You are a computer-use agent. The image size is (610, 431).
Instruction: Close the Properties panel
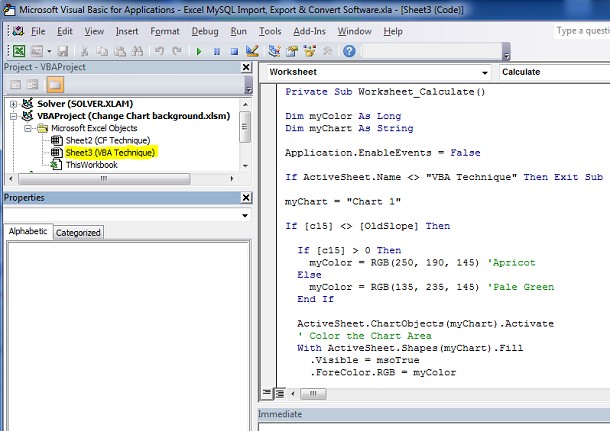[247, 198]
